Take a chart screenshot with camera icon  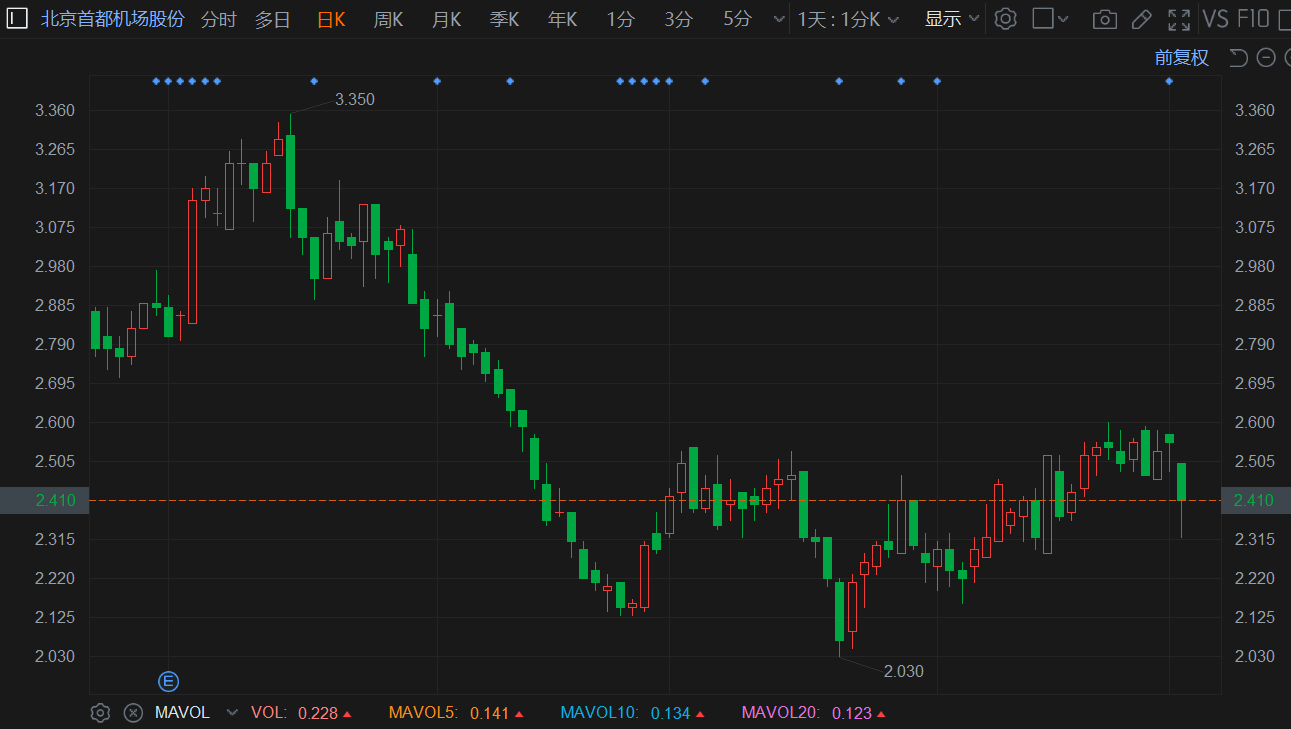coord(1104,19)
